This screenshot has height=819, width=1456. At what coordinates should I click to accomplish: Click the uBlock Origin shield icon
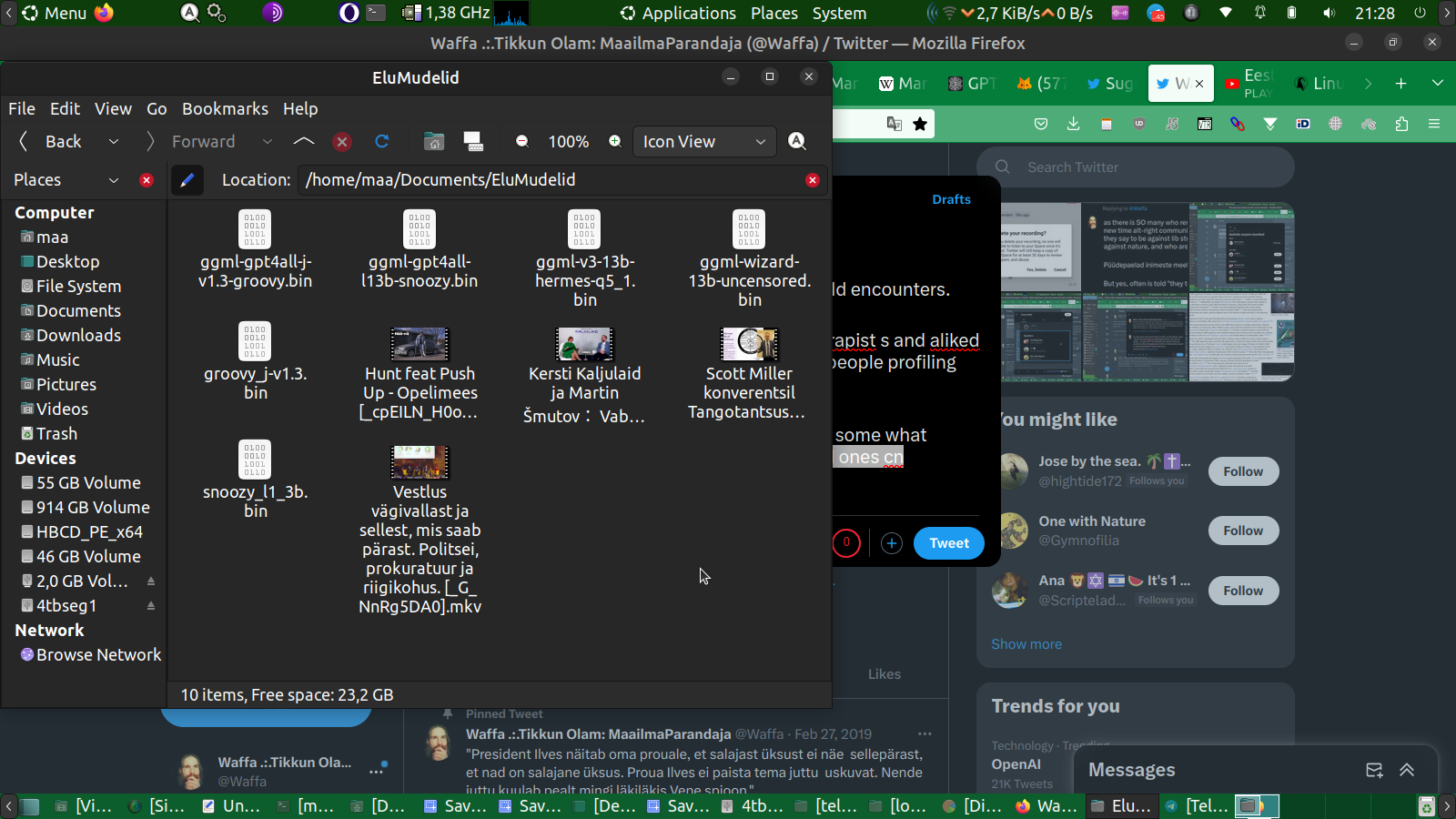(x=1139, y=124)
